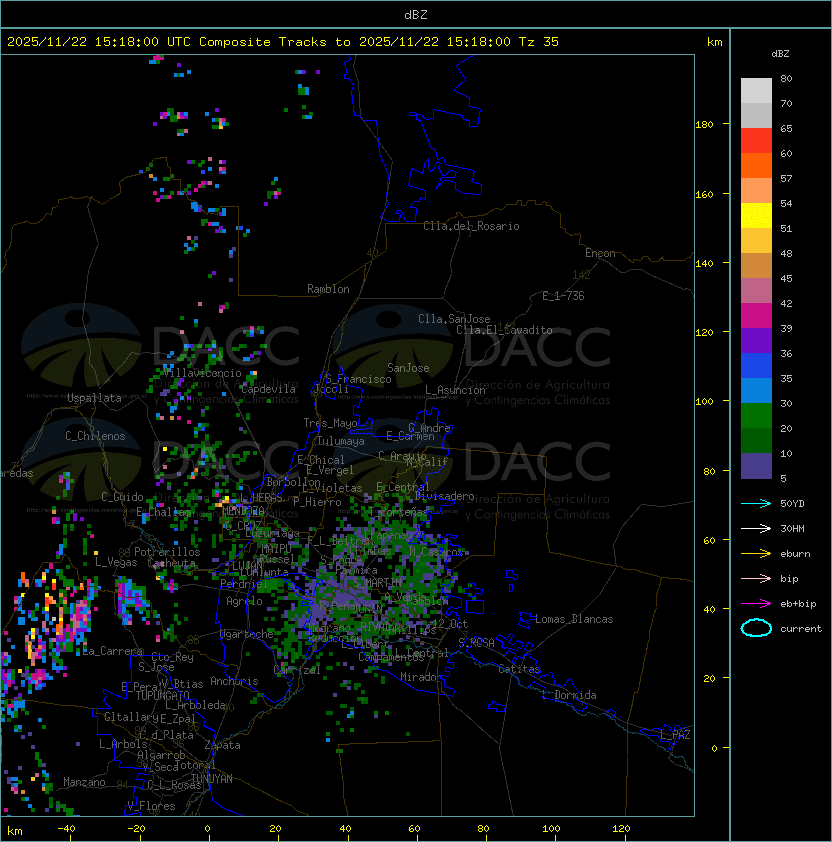Click the '-40' tick on bottom axis
The image size is (832, 842).
click(x=66, y=829)
